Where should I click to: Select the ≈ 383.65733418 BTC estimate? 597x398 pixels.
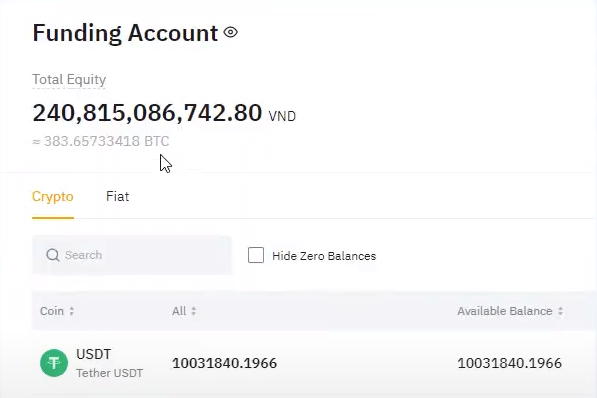[x=101, y=141]
